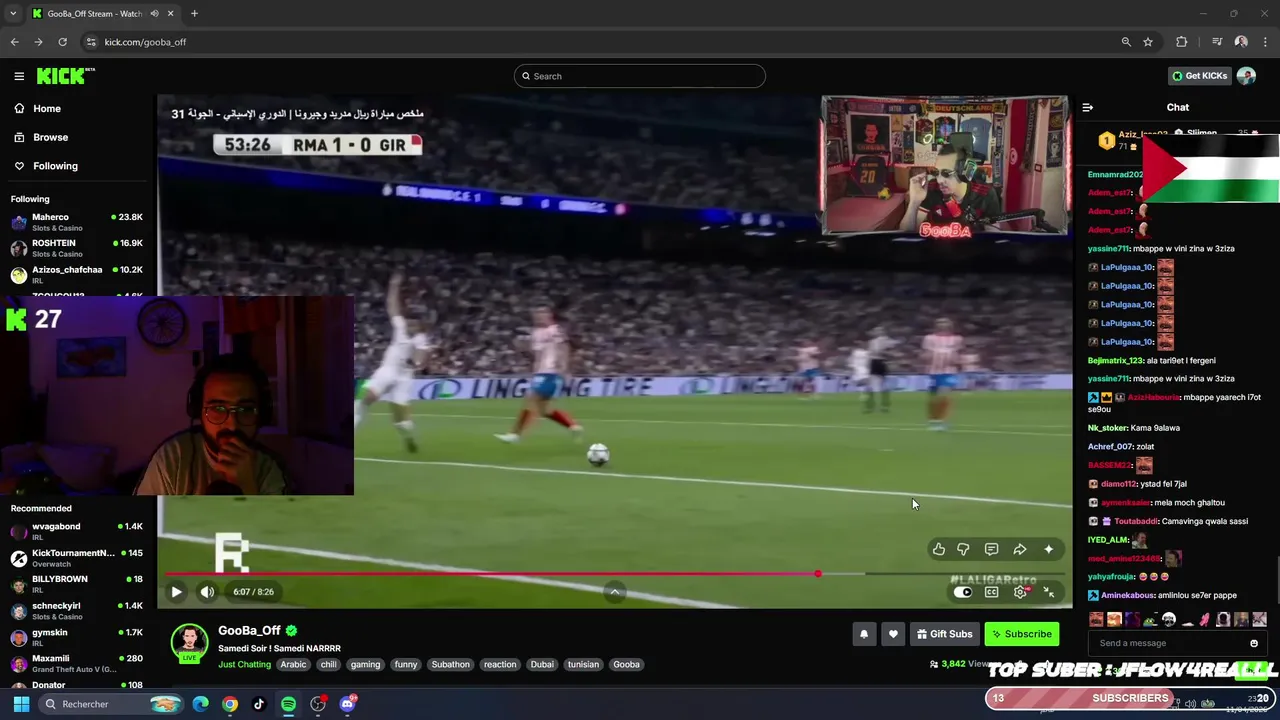Select the chill tag
Viewport: 1280px width, 720px height.
pos(328,664)
